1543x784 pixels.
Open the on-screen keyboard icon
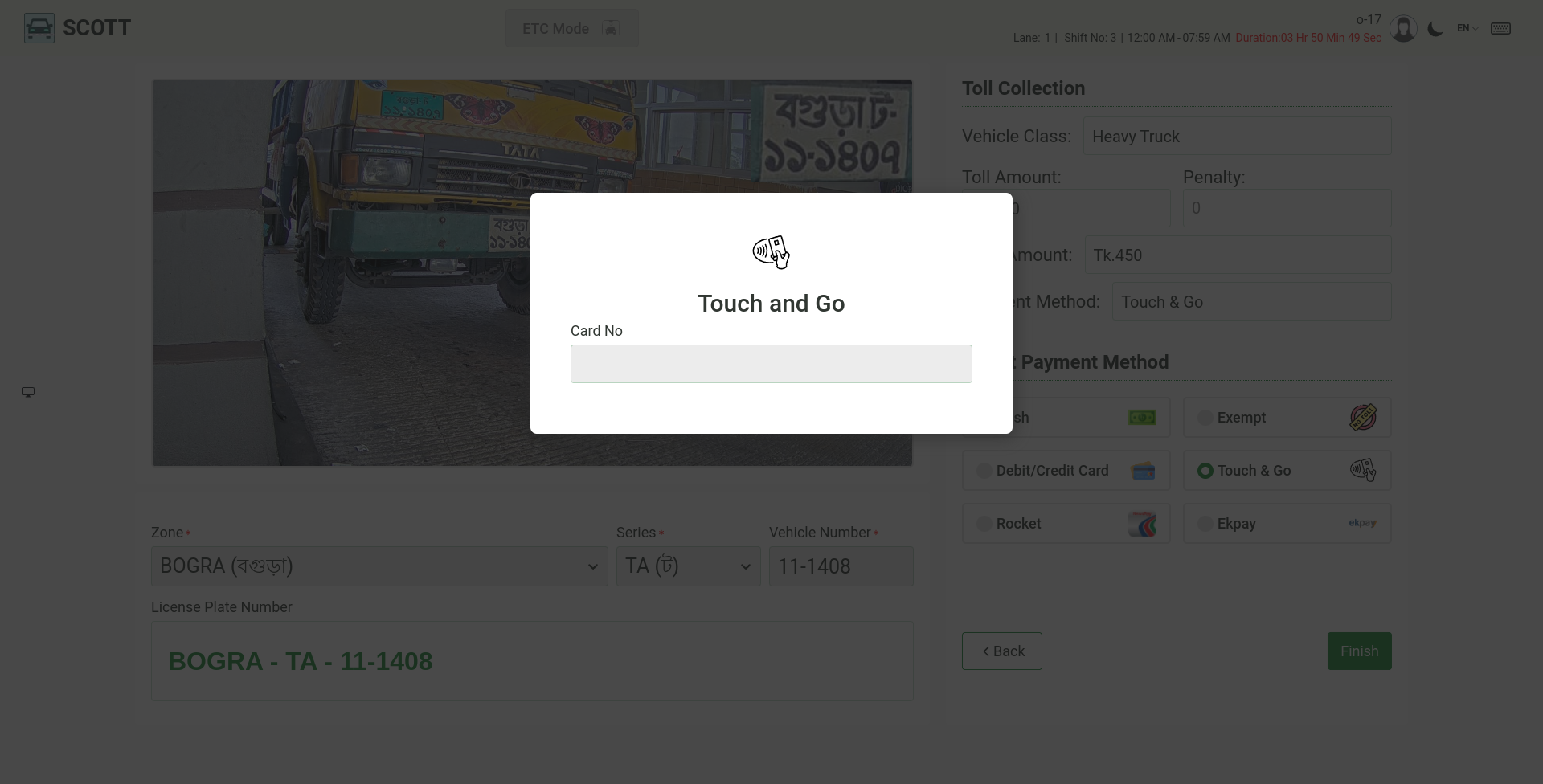pos(1500,29)
